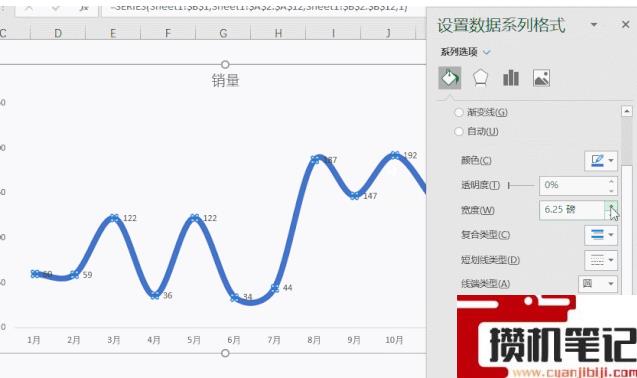Select column header H
Viewport: 637px width, 378px height.
[x=278, y=33]
